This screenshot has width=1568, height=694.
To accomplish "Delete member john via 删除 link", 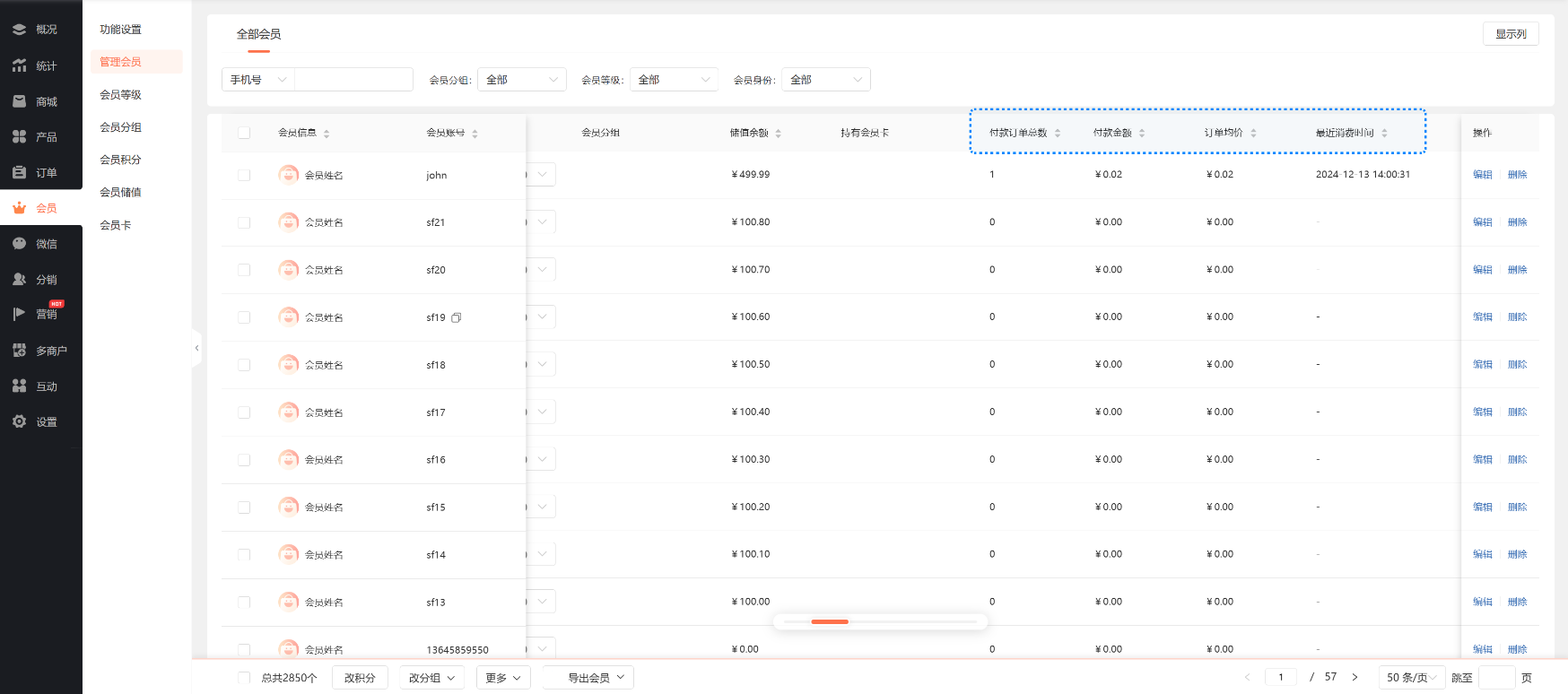I will pyautogui.click(x=1518, y=175).
